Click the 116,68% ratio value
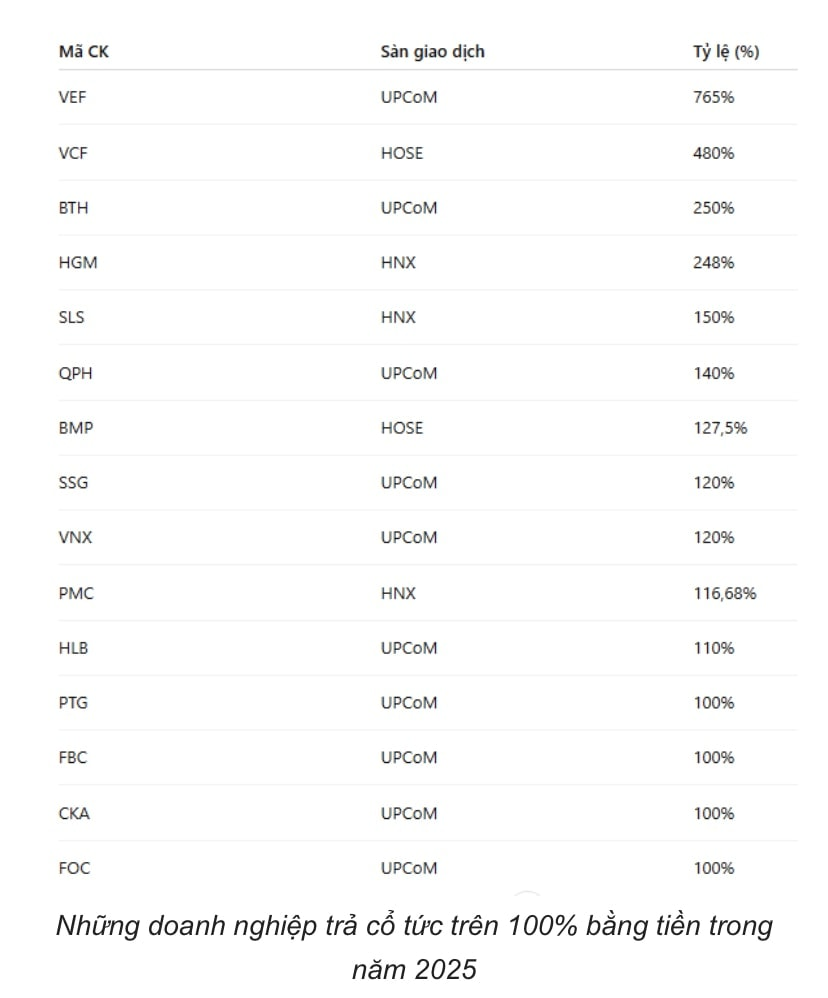The width and height of the screenshot is (828, 998). pyautogui.click(x=725, y=593)
